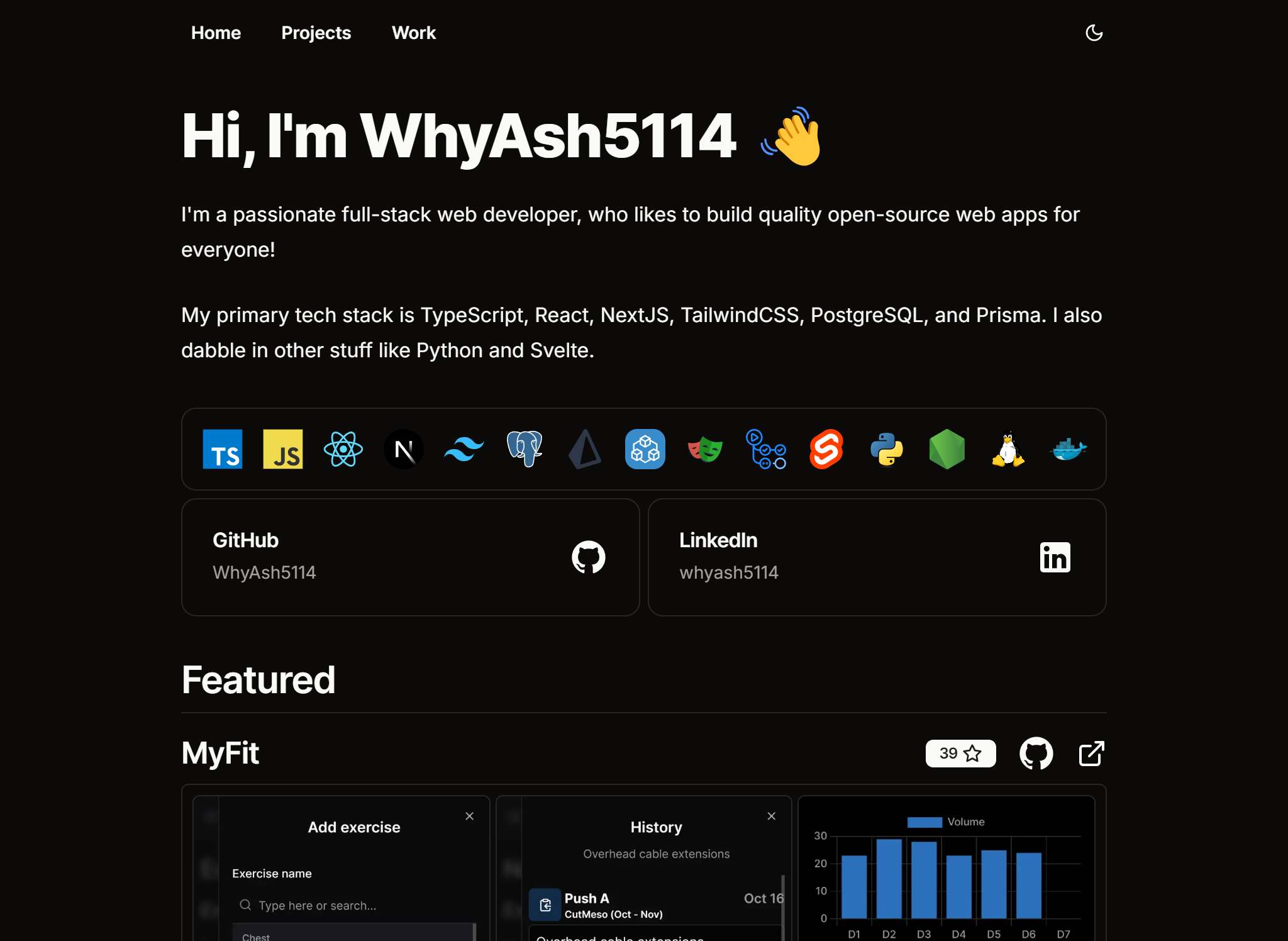Click the React atom icon
Image resolution: width=1288 pixels, height=941 pixels.
(x=343, y=449)
